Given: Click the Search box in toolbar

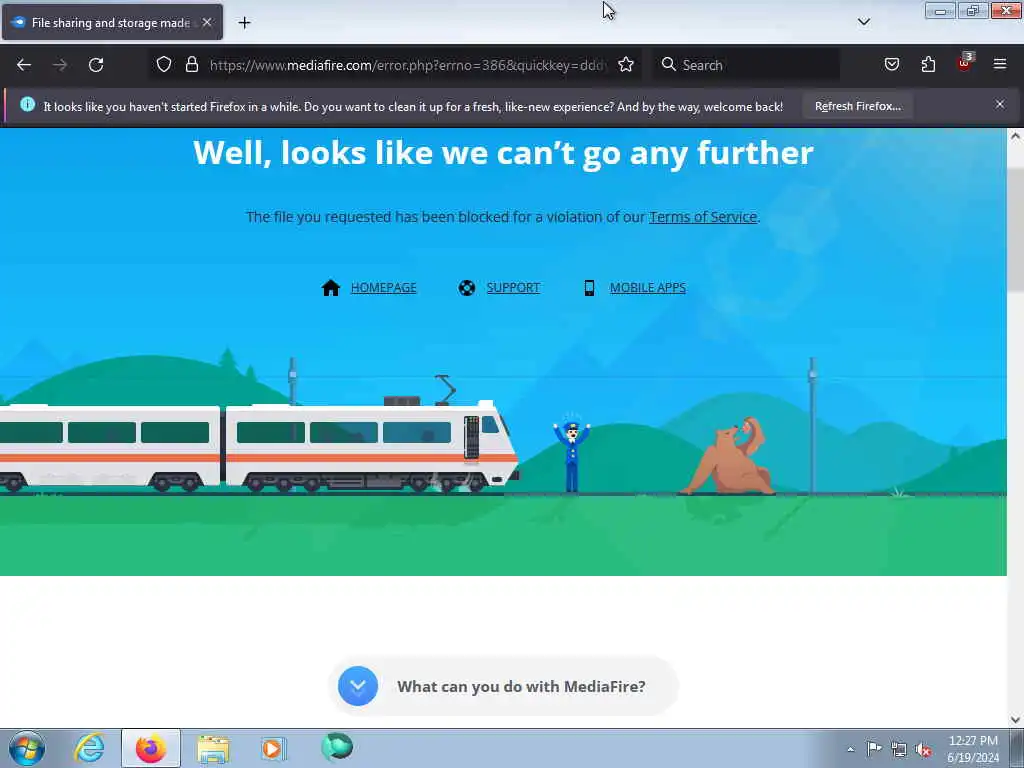Looking at the screenshot, I should [x=747, y=65].
